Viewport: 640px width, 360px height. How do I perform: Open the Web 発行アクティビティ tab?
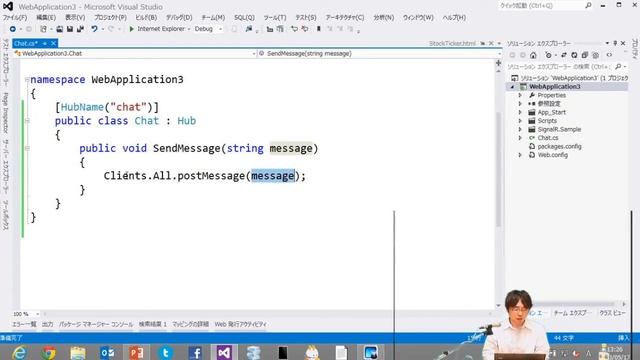click(x=241, y=324)
